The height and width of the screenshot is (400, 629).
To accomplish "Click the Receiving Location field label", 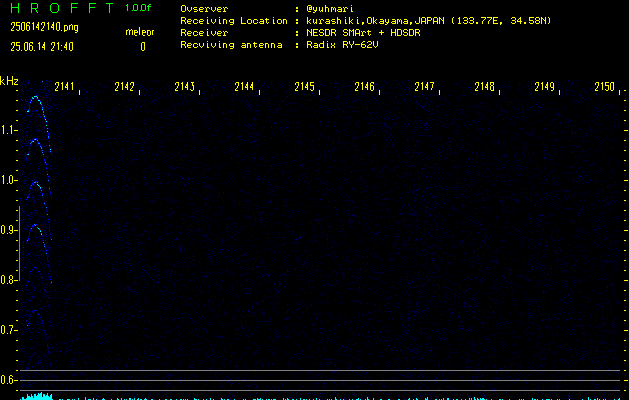I will (234, 21).
